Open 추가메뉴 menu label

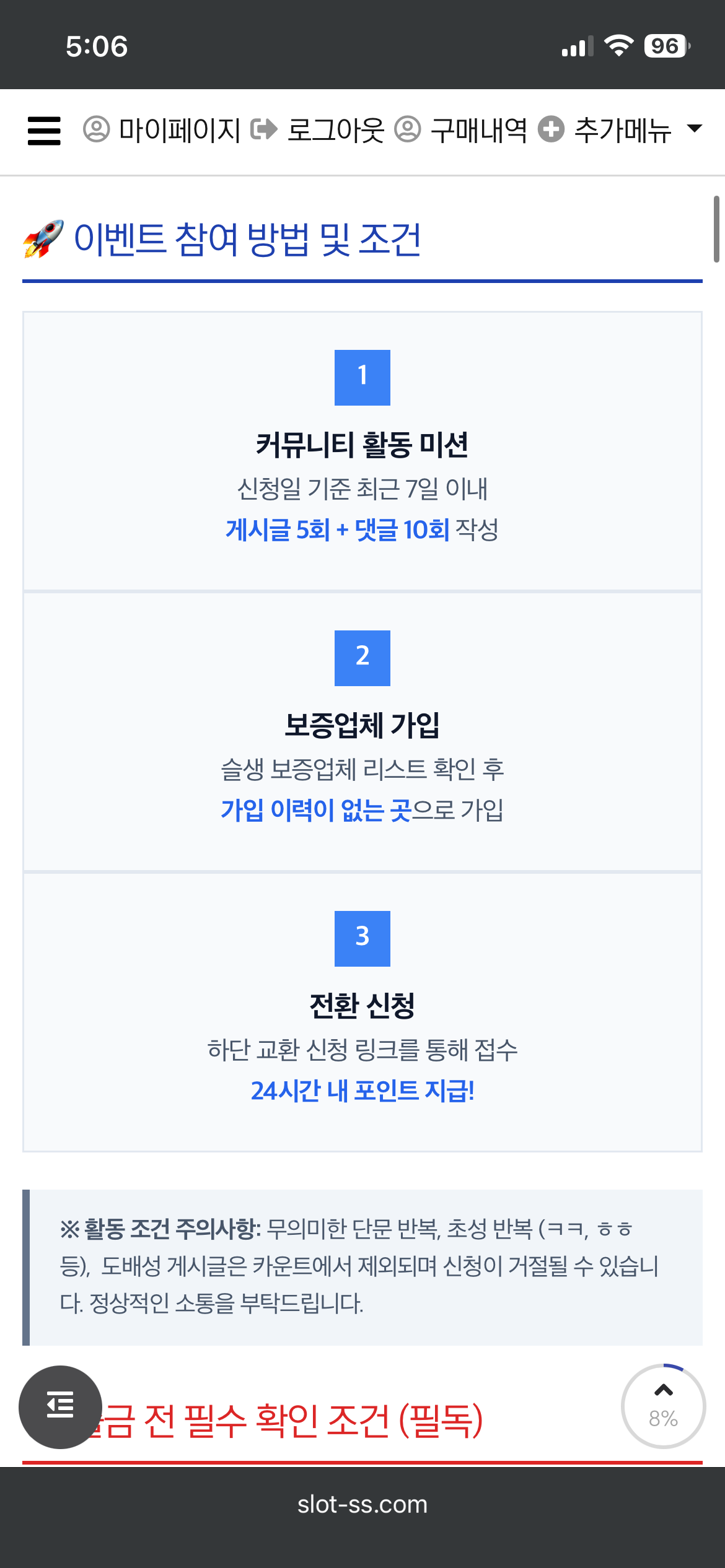click(x=623, y=130)
